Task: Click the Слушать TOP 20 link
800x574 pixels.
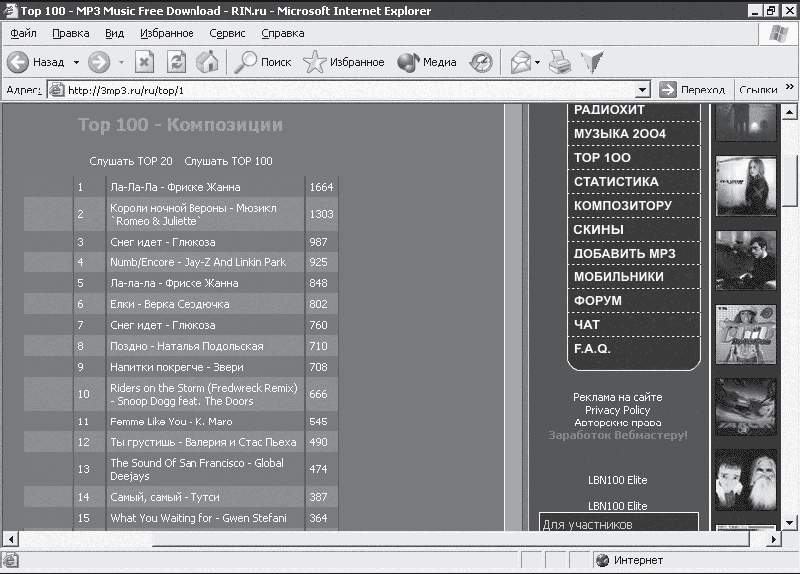Action: (131, 161)
